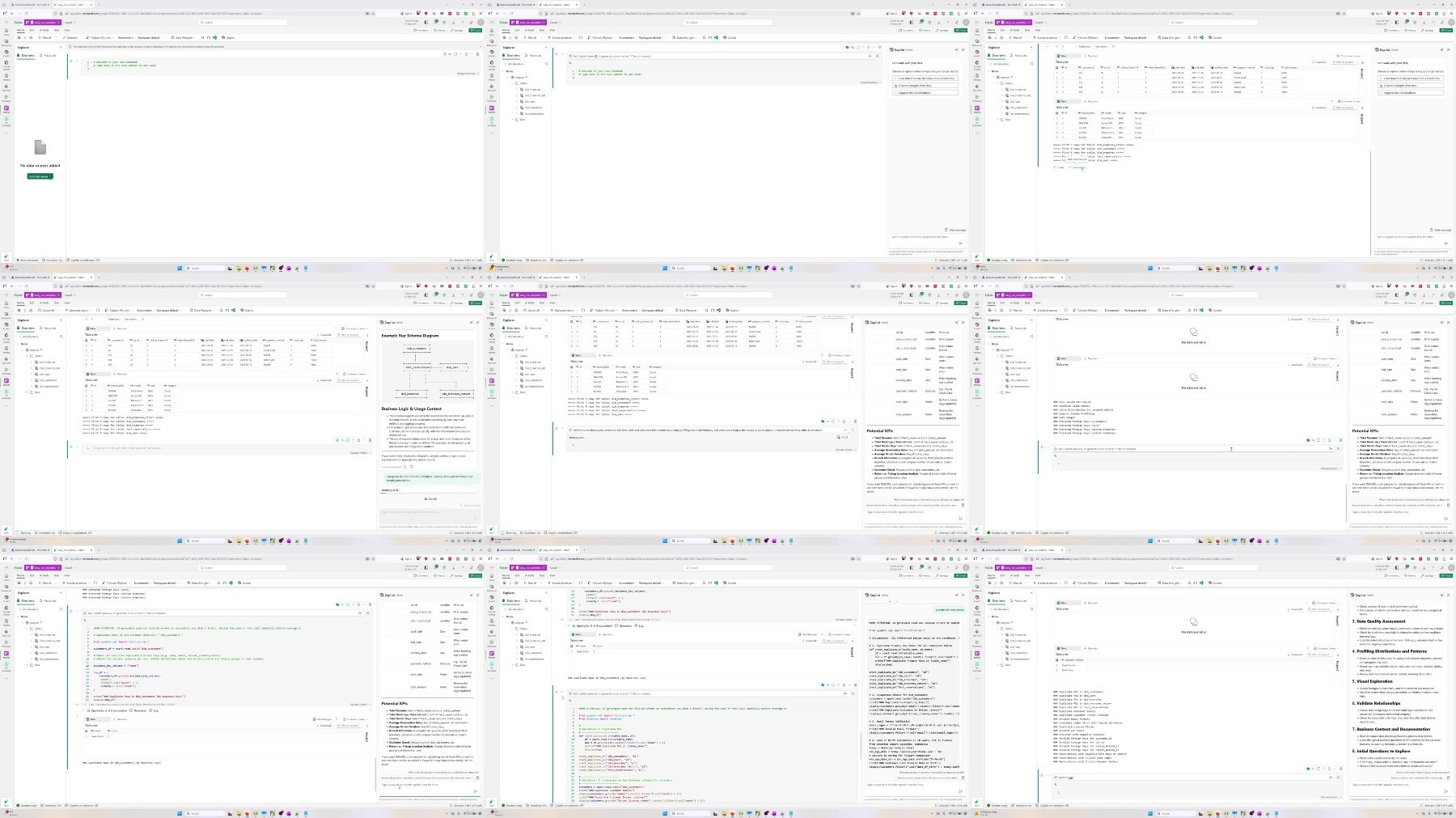Click VS Code icon in No-data-sources screen toolbar
The image size is (1456, 818).
tap(214, 37)
